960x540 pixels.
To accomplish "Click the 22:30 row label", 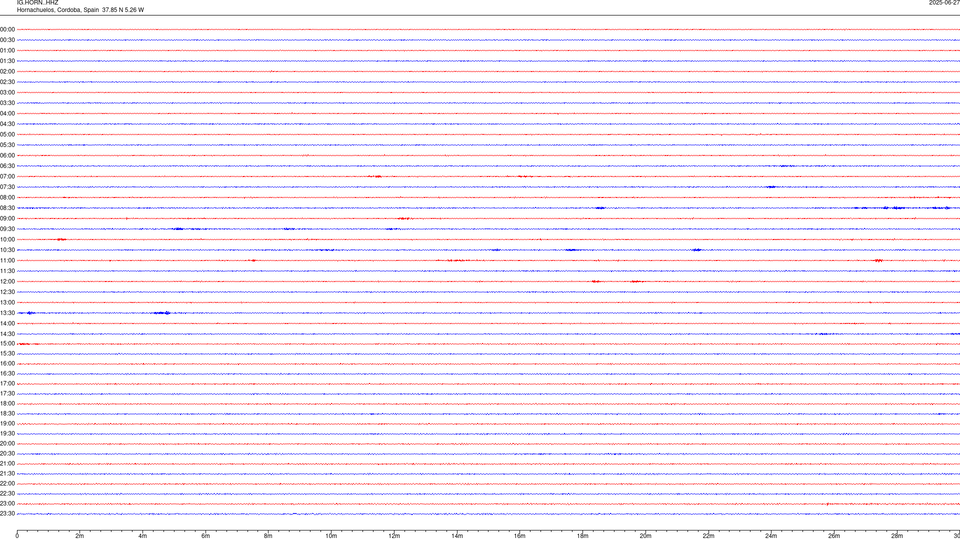I will tap(7, 493).
